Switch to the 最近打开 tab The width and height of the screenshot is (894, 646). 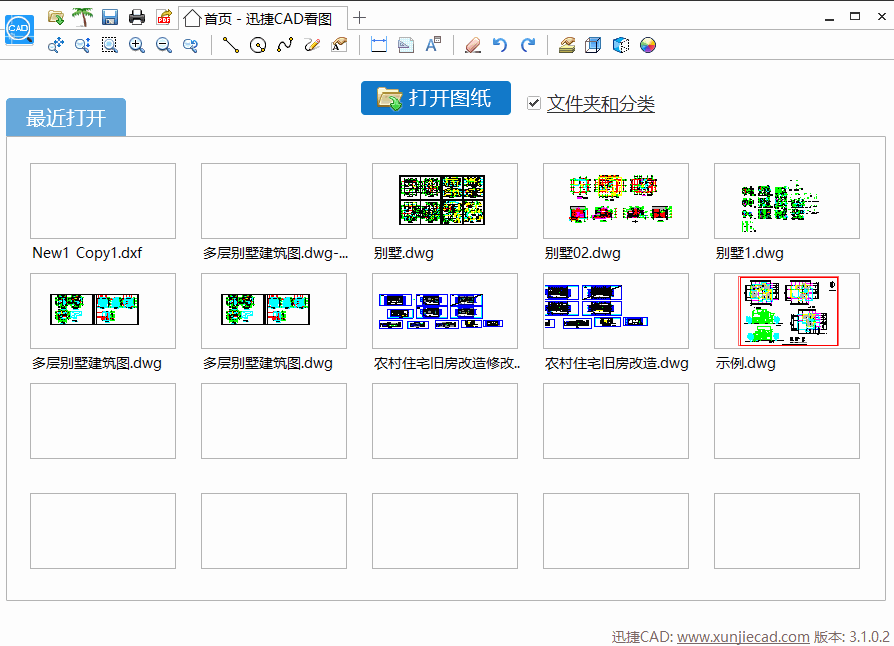click(66, 117)
